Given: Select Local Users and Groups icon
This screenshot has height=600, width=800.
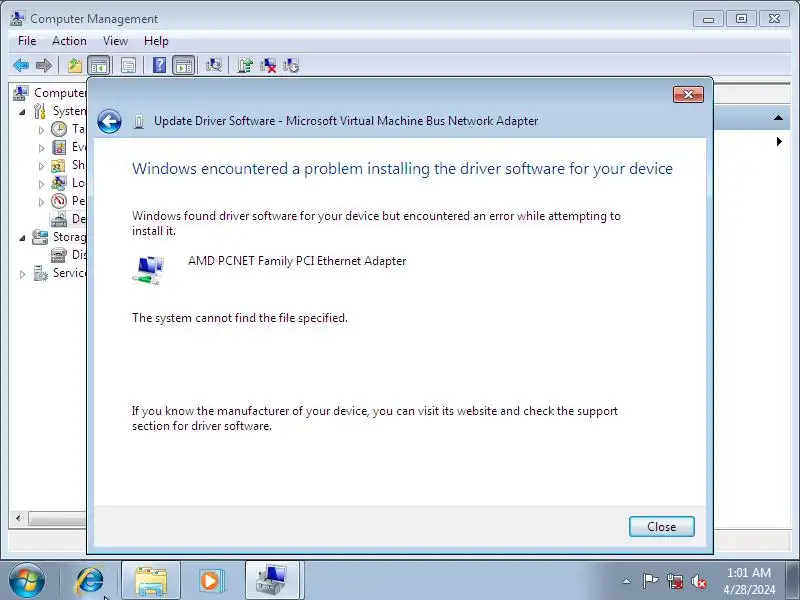Looking at the screenshot, I should click(59, 183).
